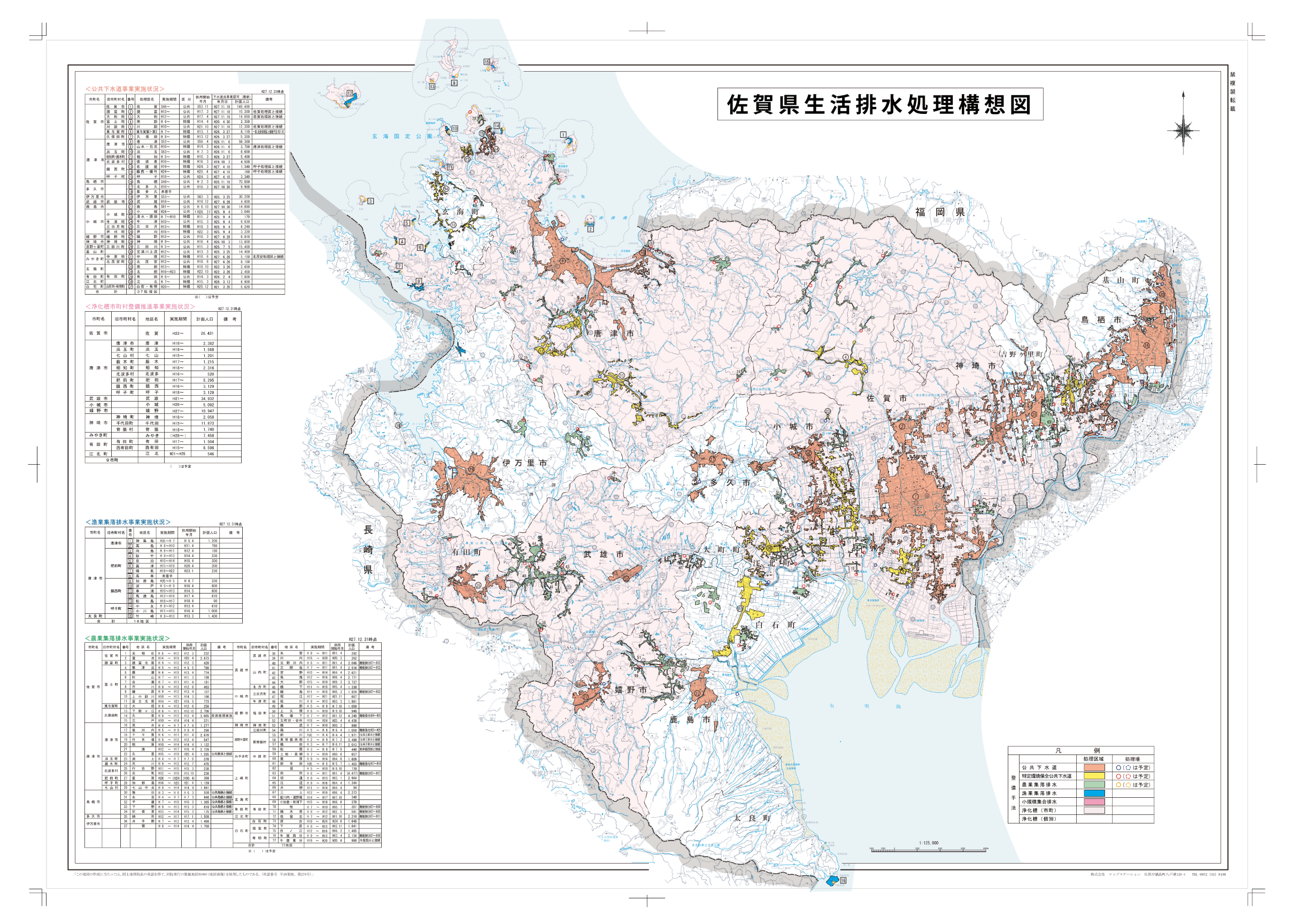Click the yellow 特定環境保全公共下水道 legend swatch
The image size is (1297, 924).
1094,776
